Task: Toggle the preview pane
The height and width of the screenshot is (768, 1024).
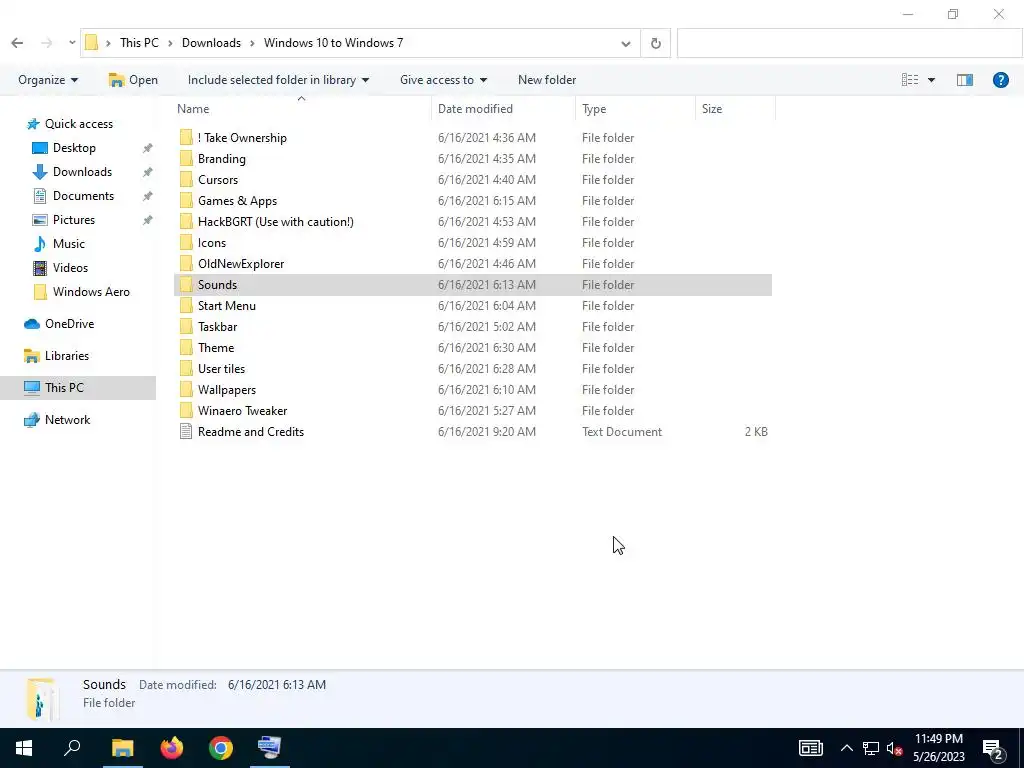Action: coord(965,80)
